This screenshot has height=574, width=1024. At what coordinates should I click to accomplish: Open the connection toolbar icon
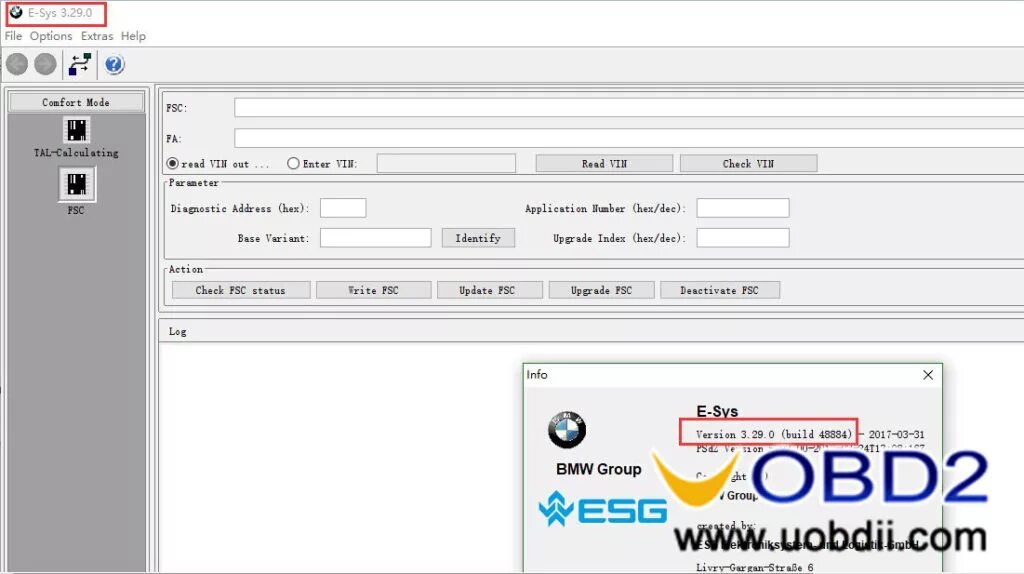80,64
